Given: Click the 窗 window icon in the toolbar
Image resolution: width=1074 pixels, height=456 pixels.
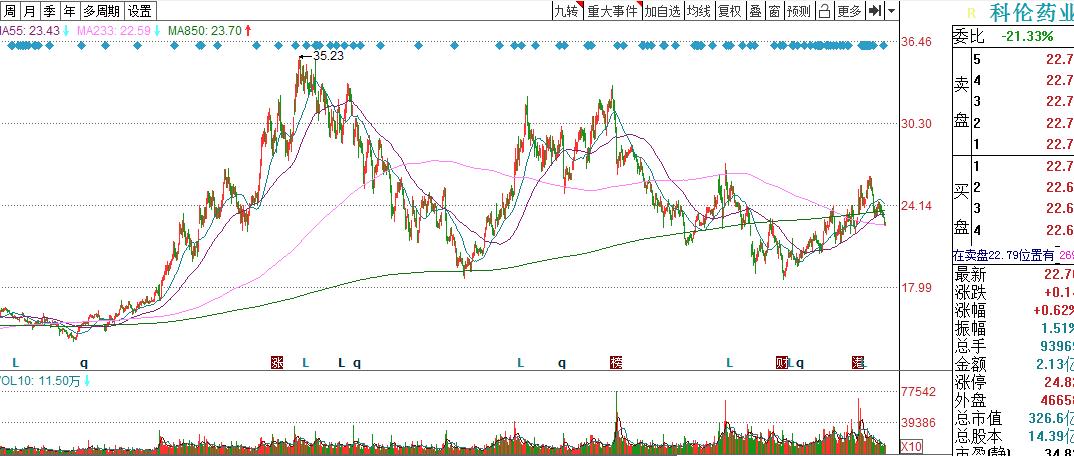Looking at the screenshot, I should [773, 11].
